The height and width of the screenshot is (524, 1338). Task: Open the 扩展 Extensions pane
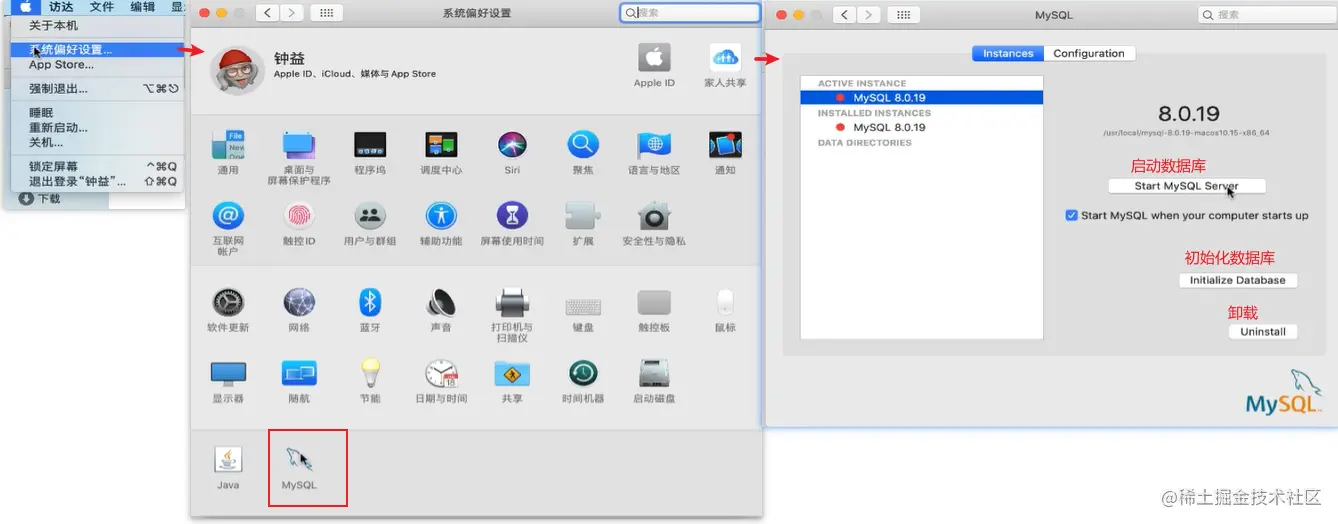pos(583,216)
